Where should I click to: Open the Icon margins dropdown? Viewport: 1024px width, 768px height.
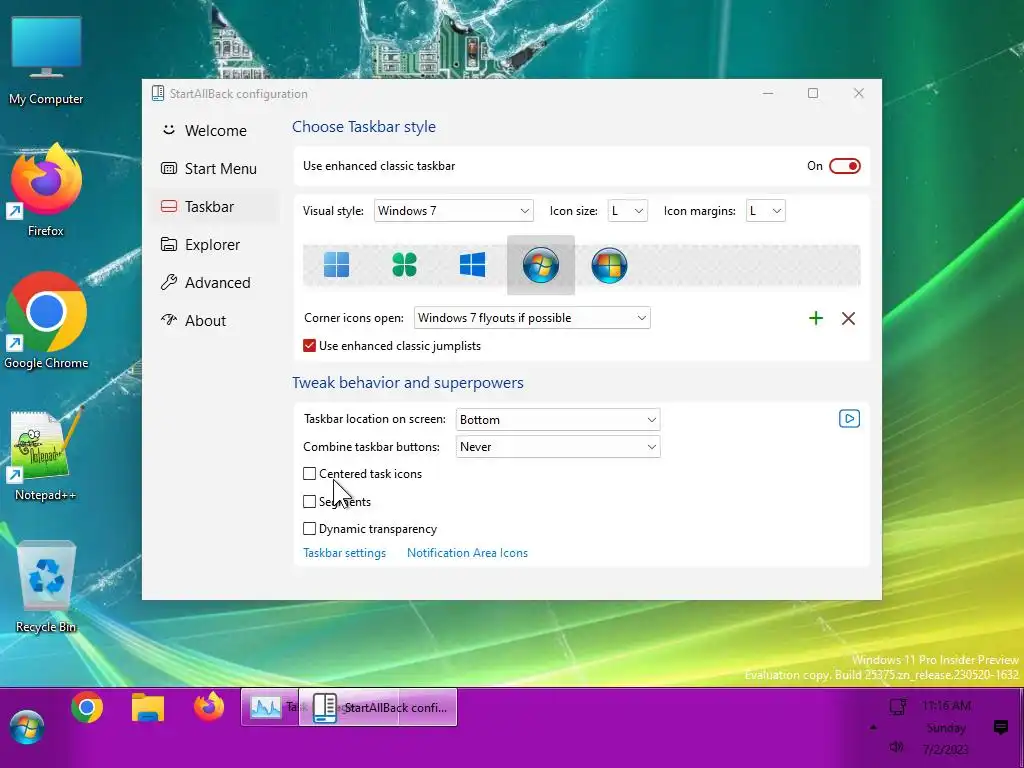pos(765,211)
